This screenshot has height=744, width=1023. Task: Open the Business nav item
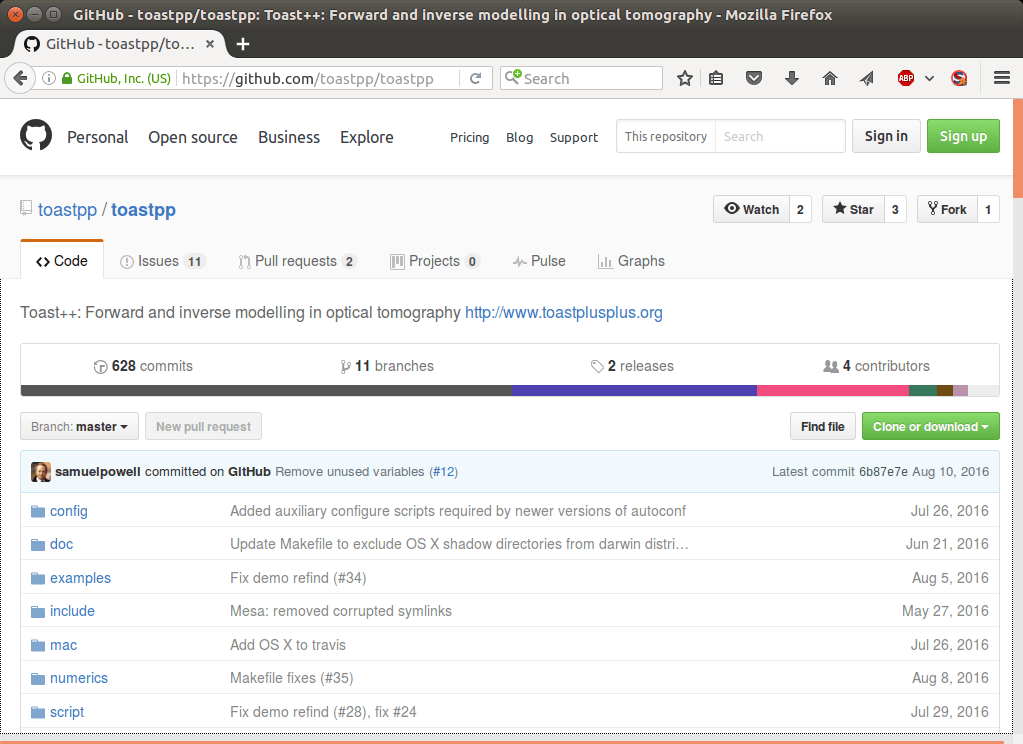[289, 137]
